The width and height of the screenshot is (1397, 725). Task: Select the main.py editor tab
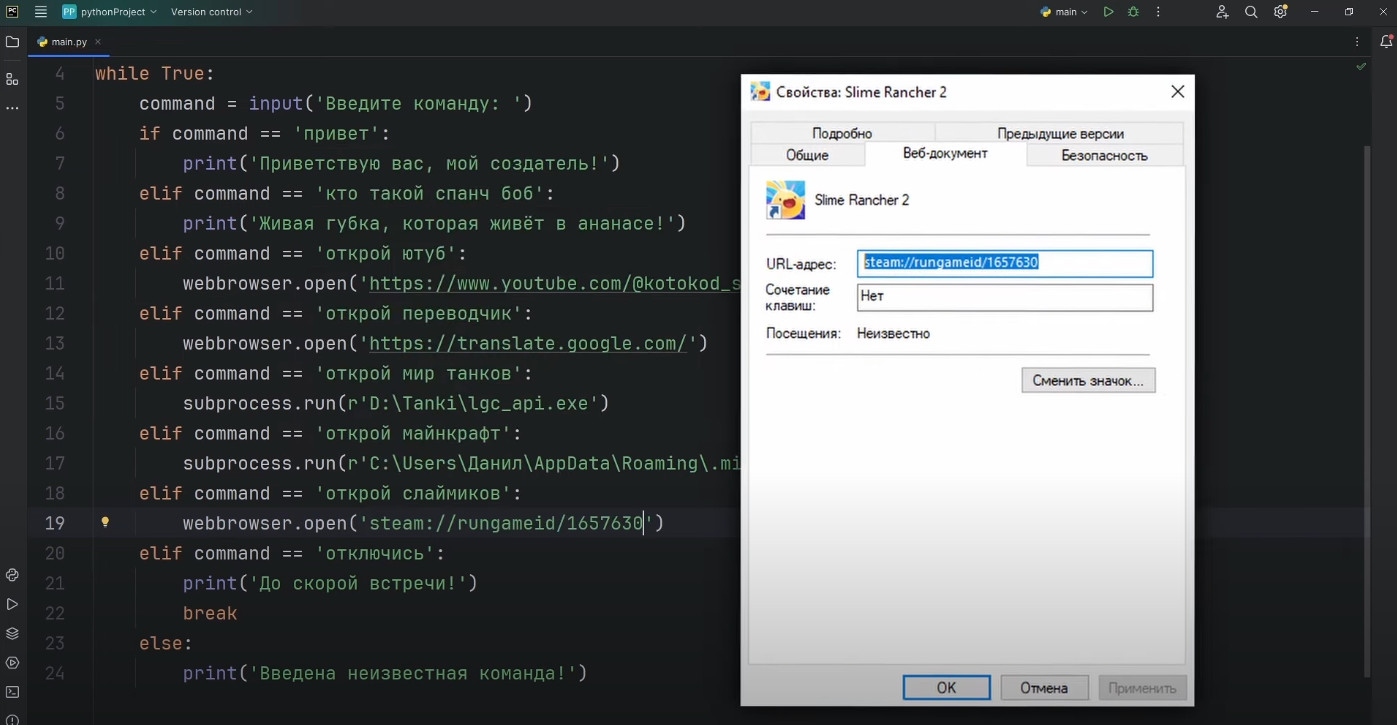click(x=68, y=42)
